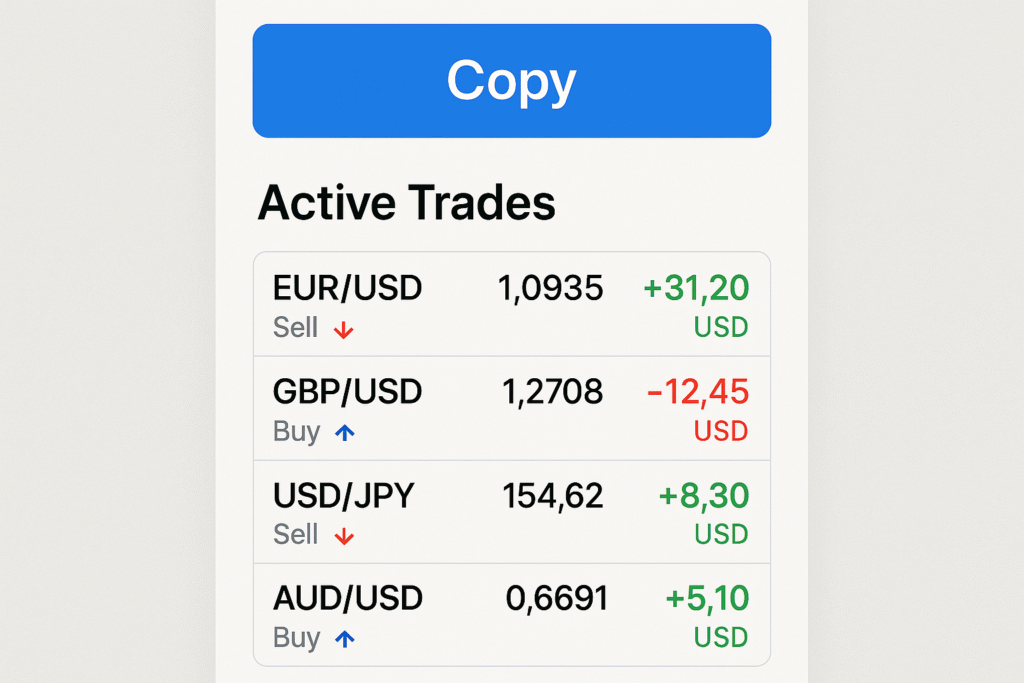Open the +31,20 profit on EUR/USD
This screenshot has height=683, width=1024.
pyautogui.click(x=696, y=289)
